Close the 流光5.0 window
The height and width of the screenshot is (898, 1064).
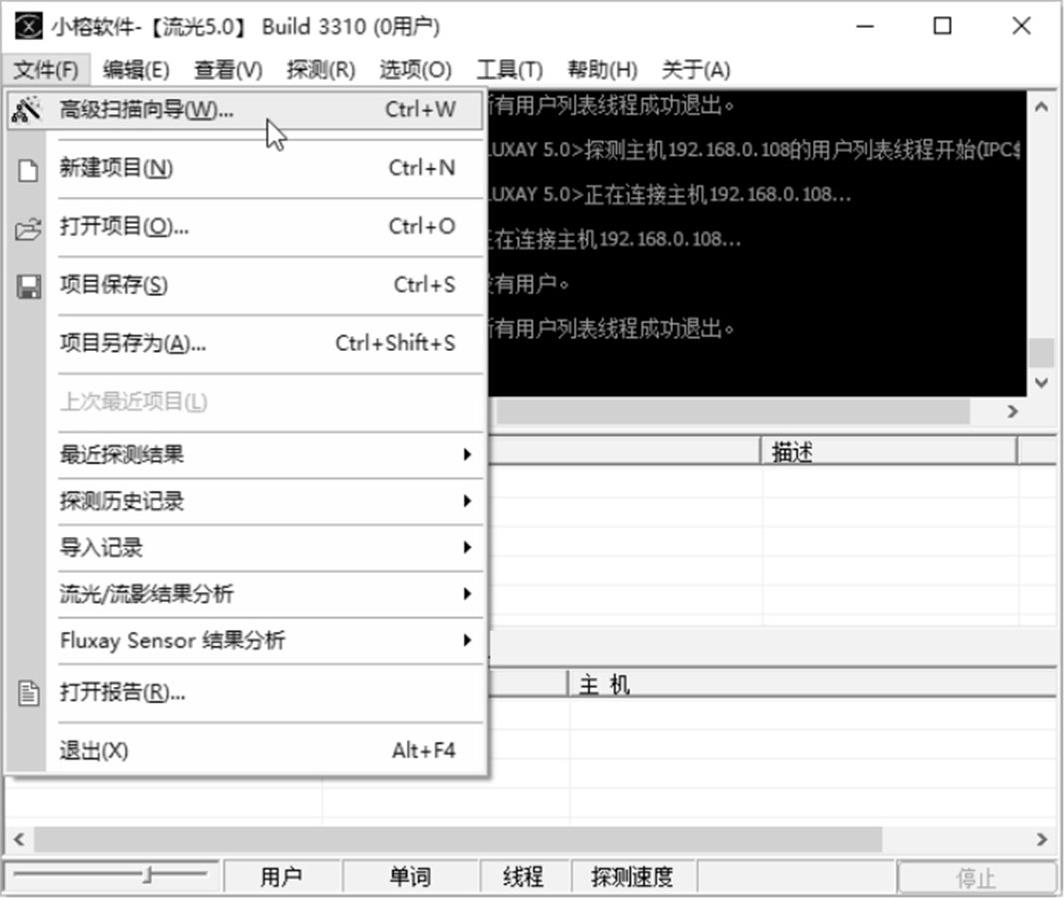click(1021, 26)
